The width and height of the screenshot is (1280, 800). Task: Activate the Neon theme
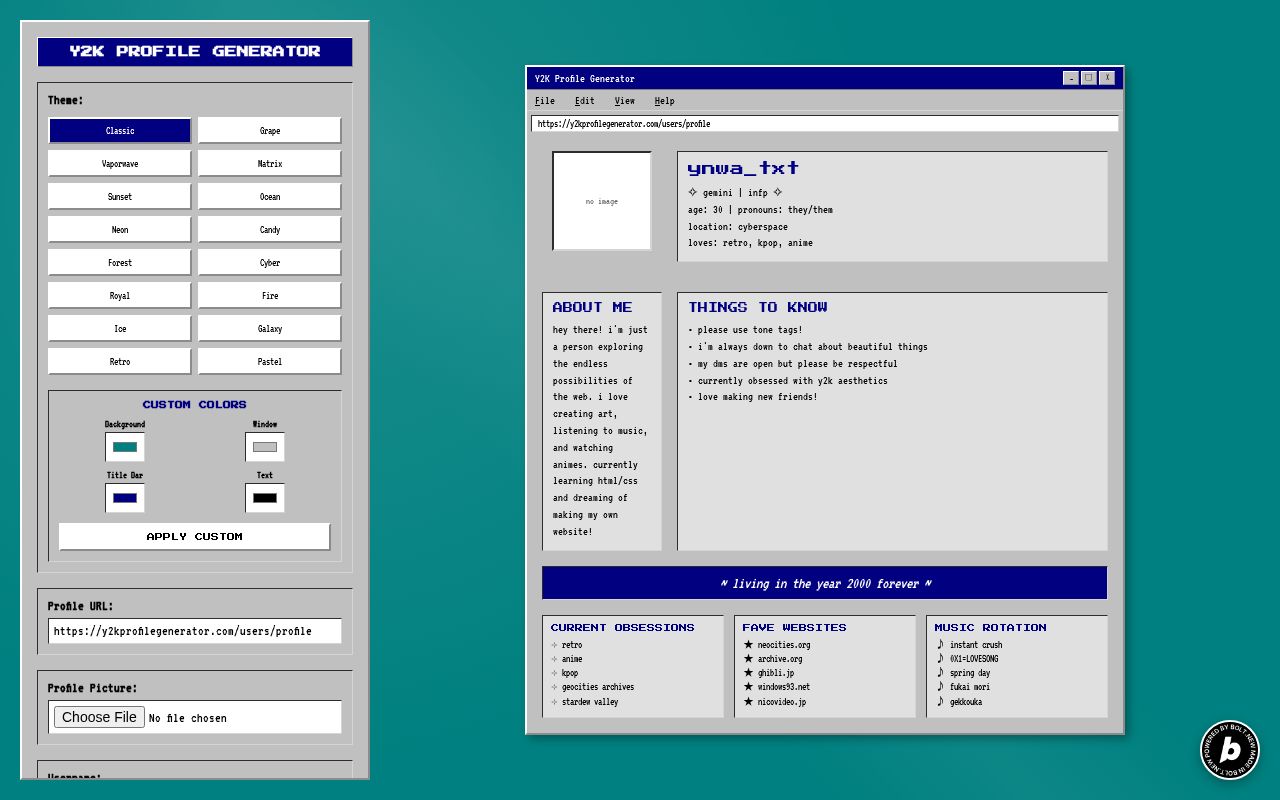(x=120, y=230)
